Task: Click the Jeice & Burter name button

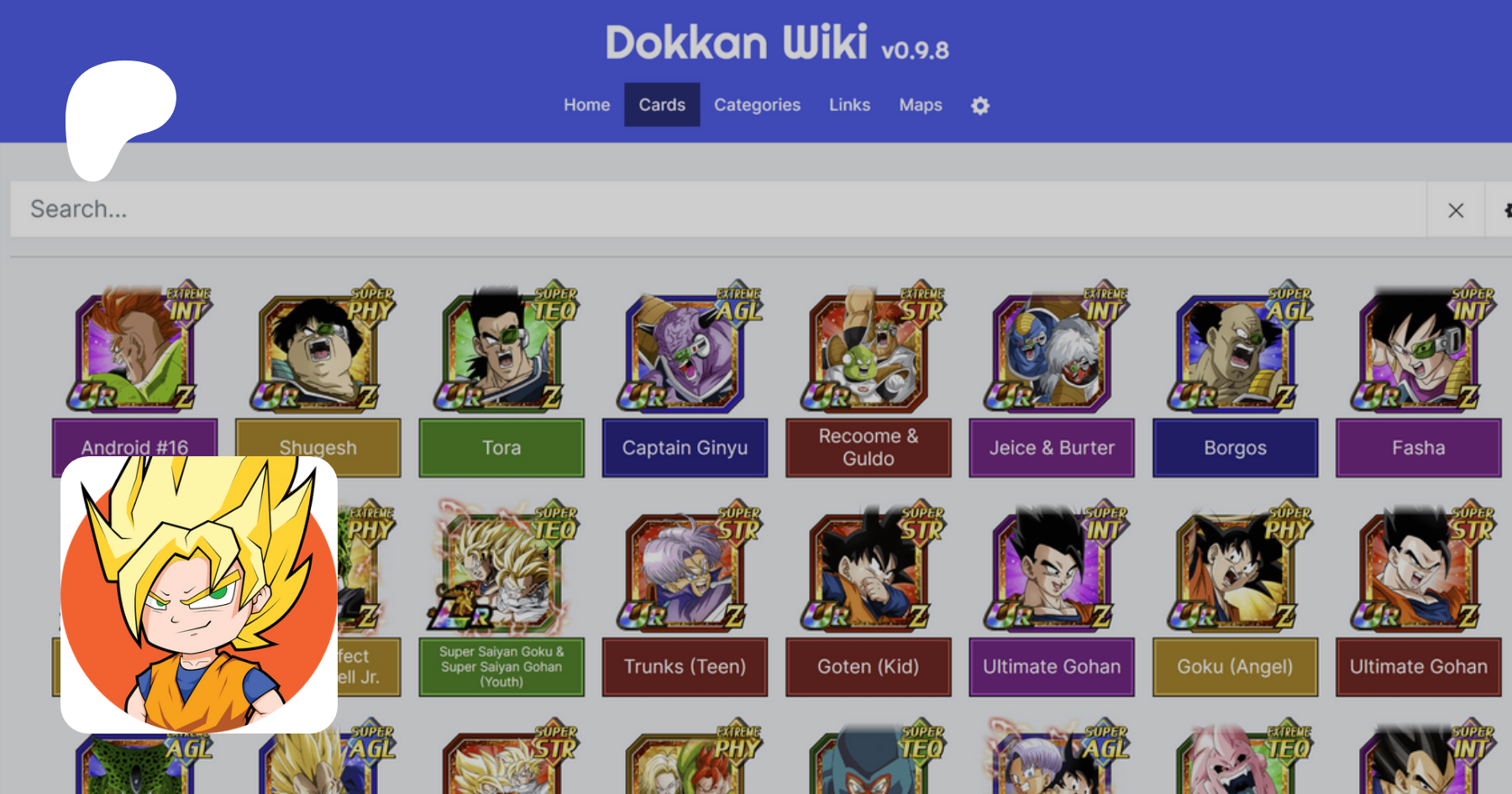Action: click(x=1052, y=448)
